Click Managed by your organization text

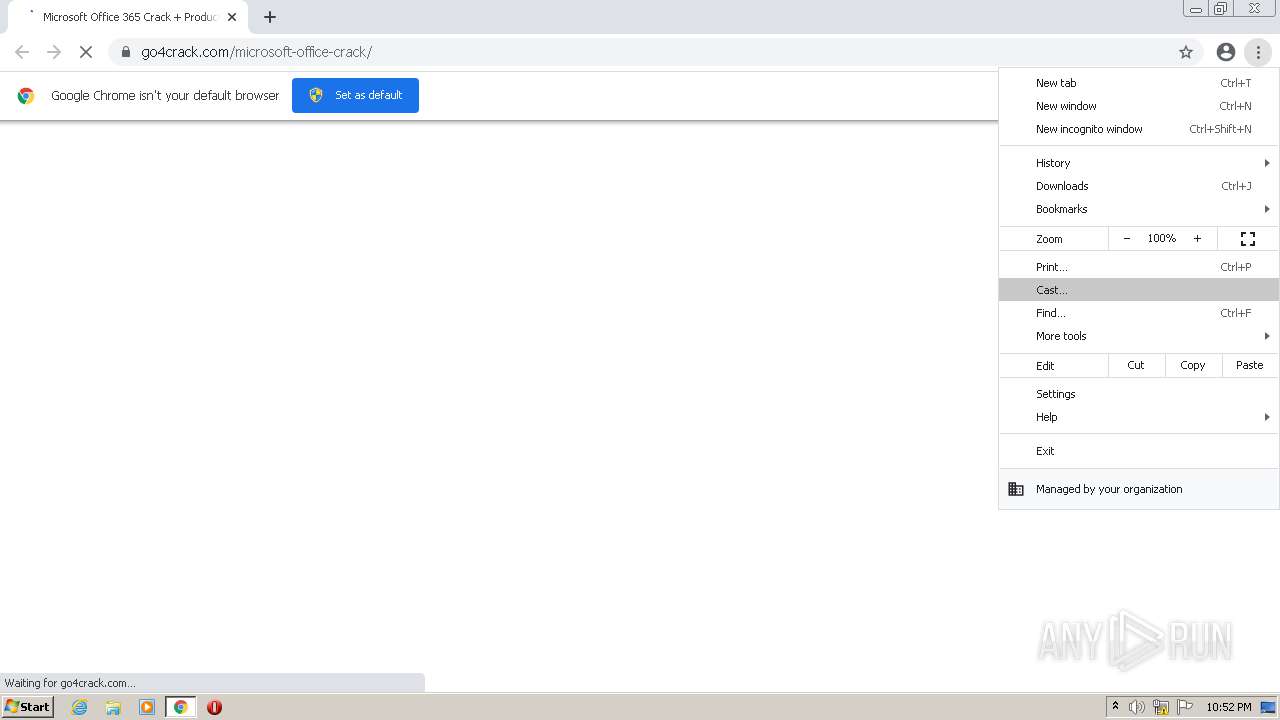pos(1109,489)
